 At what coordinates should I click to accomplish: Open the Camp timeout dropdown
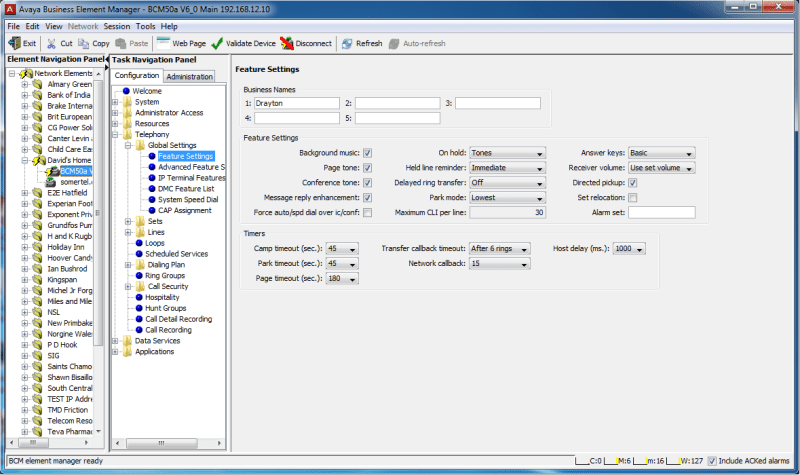(x=342, y=248)
